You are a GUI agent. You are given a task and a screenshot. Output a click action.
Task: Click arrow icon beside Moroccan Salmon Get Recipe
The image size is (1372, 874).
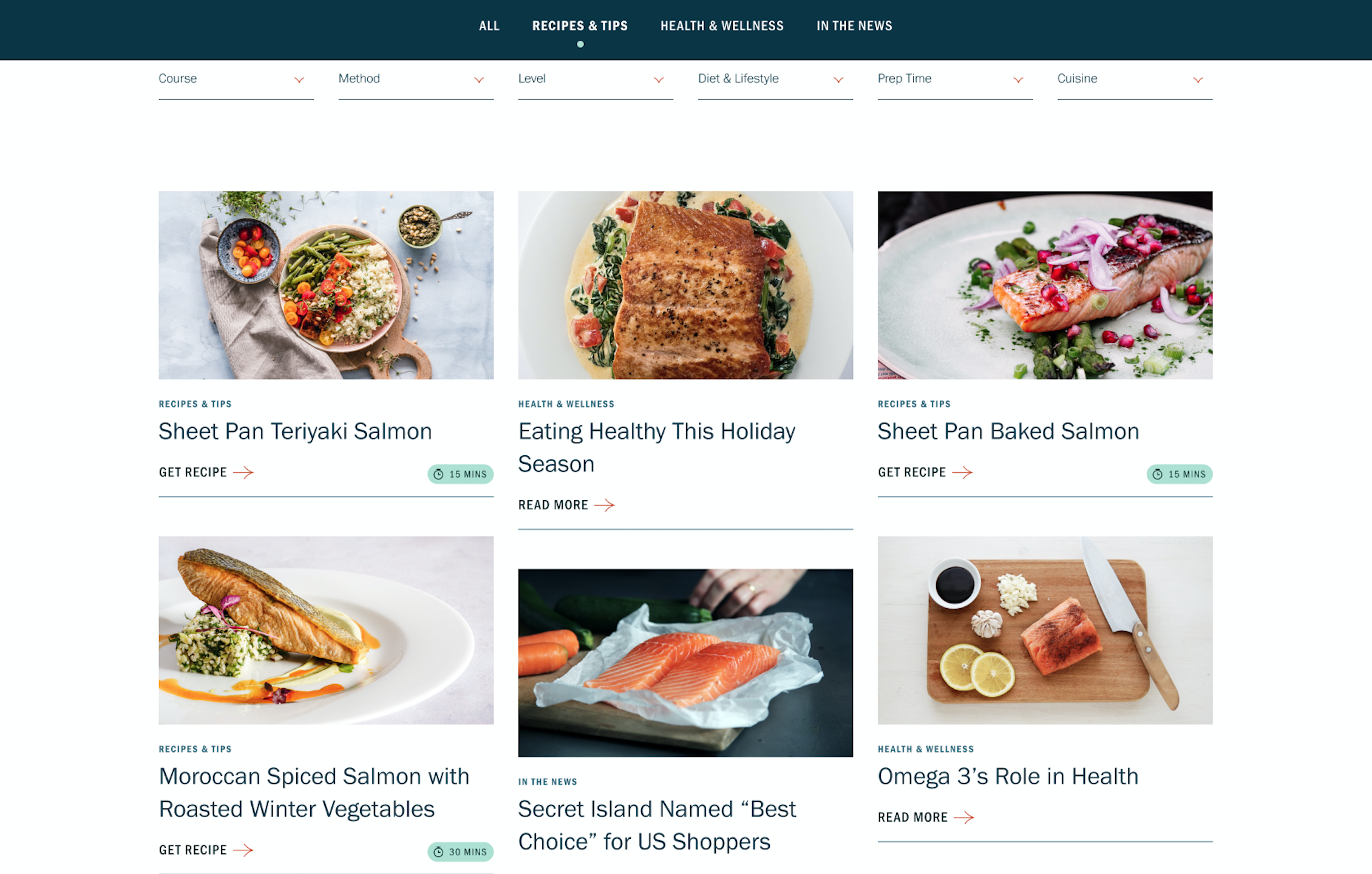coord(243,850)
